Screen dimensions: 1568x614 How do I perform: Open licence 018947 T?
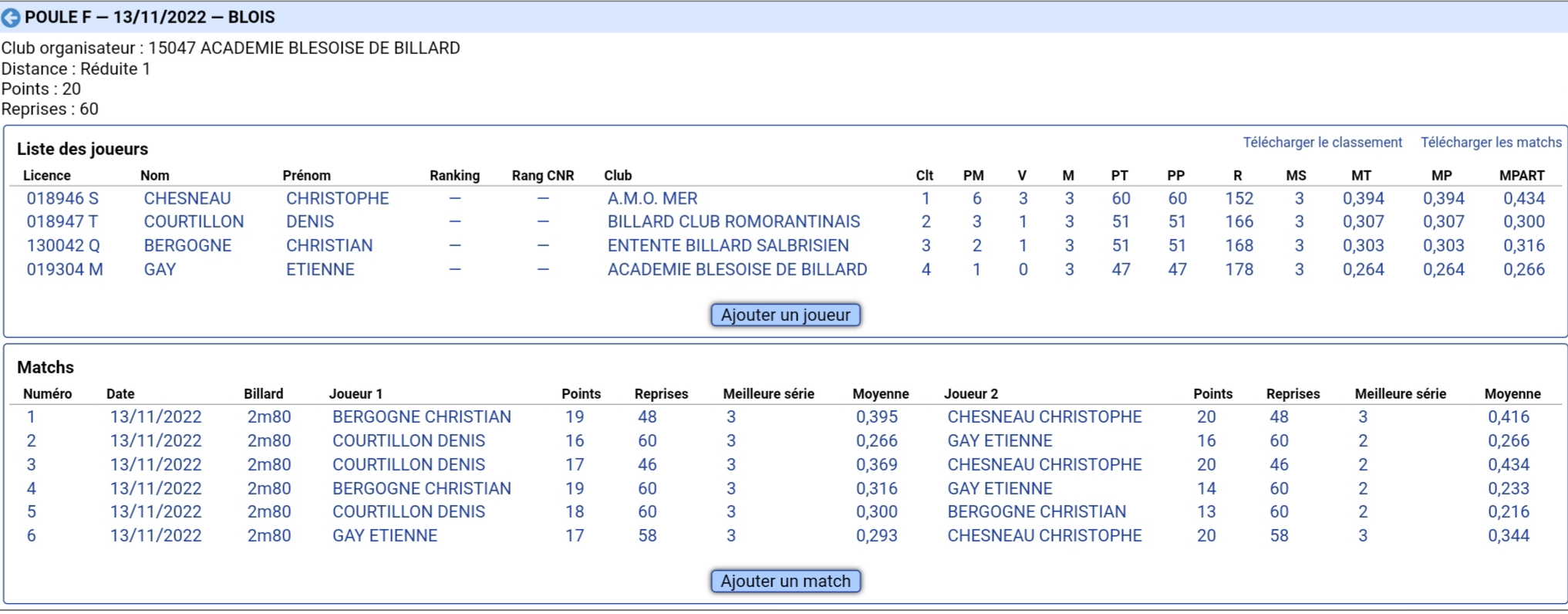point(62,221)
